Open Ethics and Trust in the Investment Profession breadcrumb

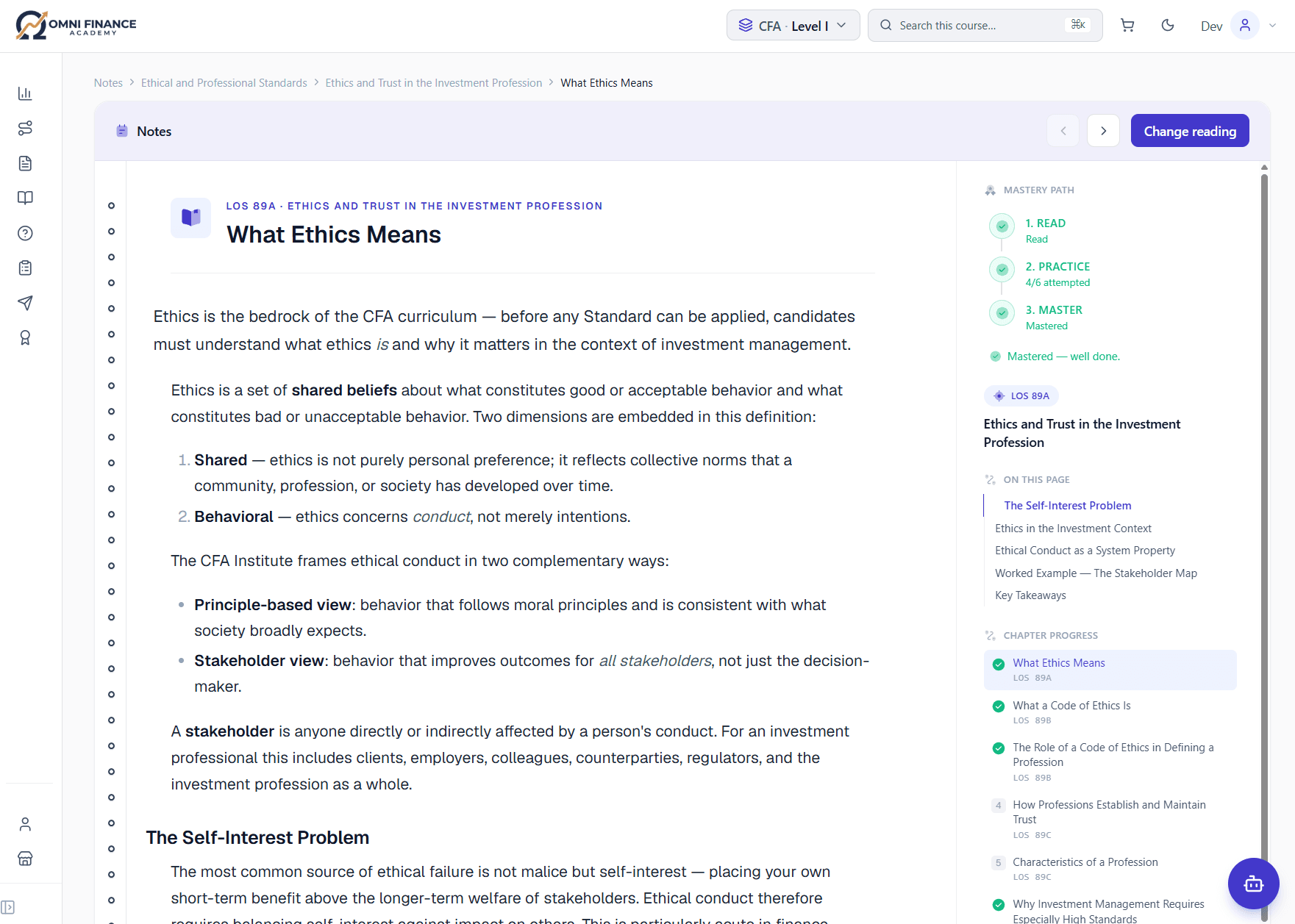(434, 83)
